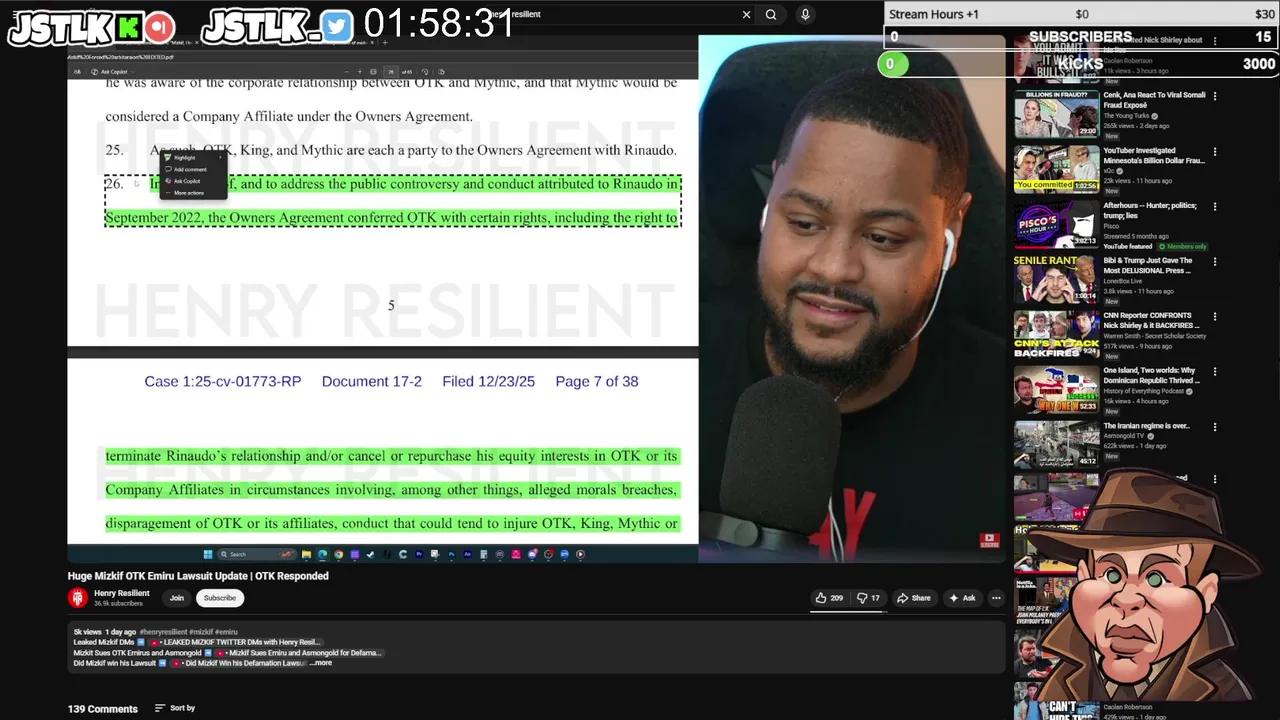
Task: Select Add comment in PDF context menu
Action: point(189,169)
